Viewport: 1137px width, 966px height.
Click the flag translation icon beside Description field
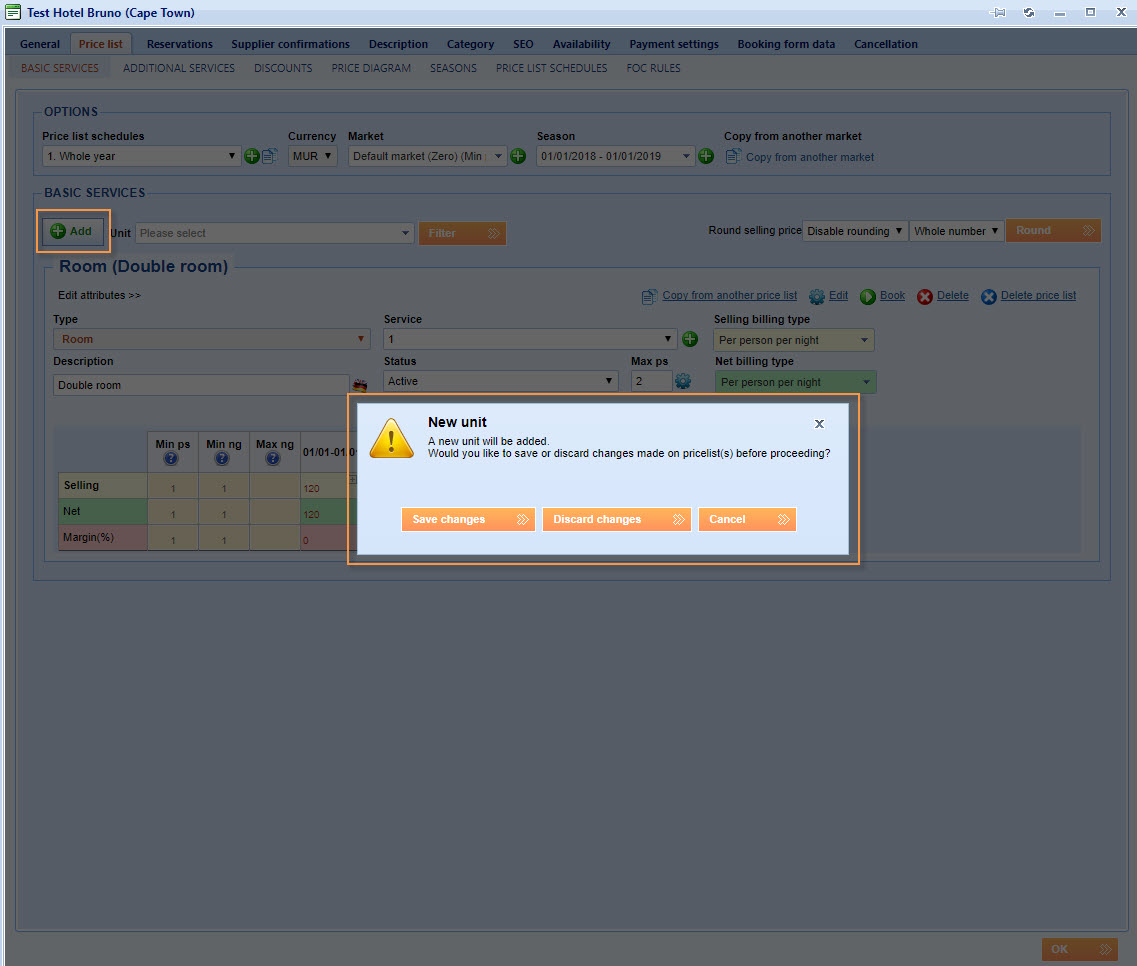[x=360, y=385]
